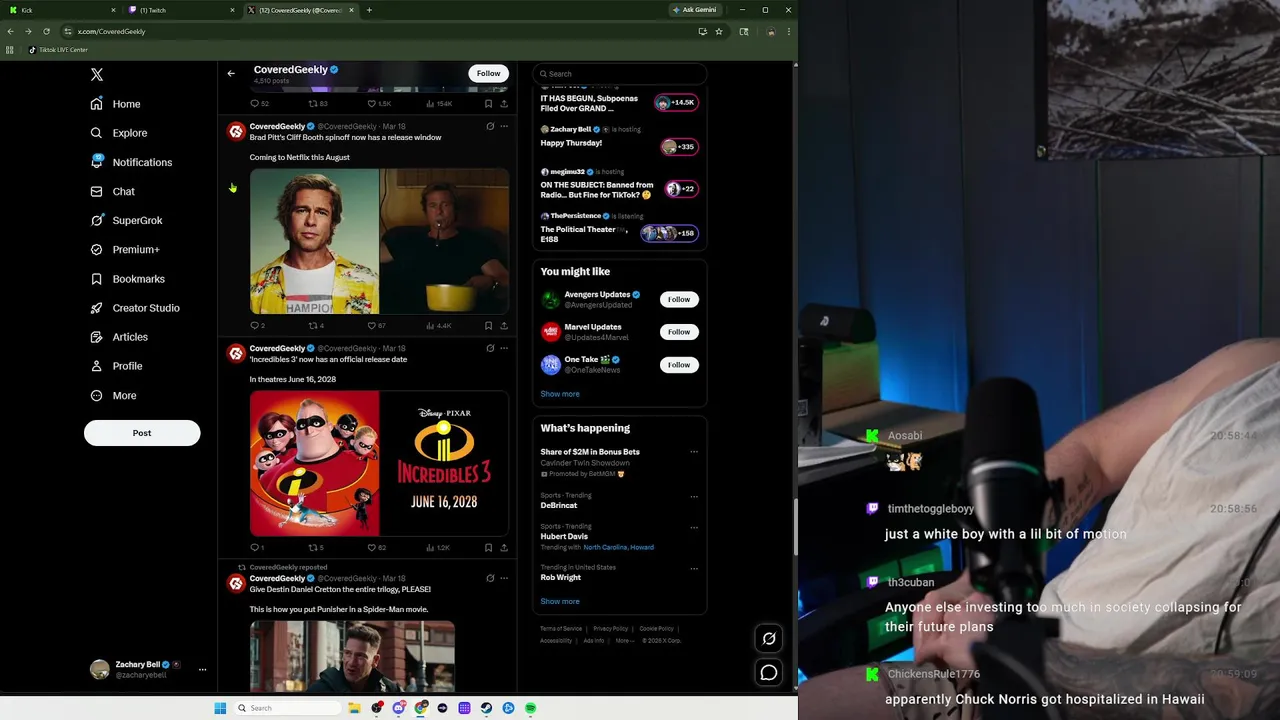Image resolution: width=1280 pixels, height=720 pixels.
Task: Show more suggested accounts
Action: [x=560, y=394]
